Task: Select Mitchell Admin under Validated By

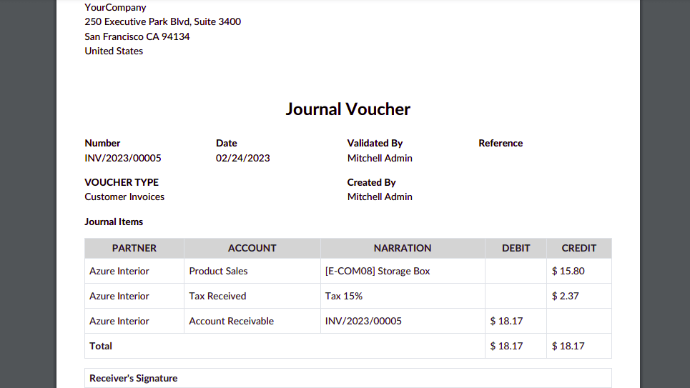Action: click(380, 158)
